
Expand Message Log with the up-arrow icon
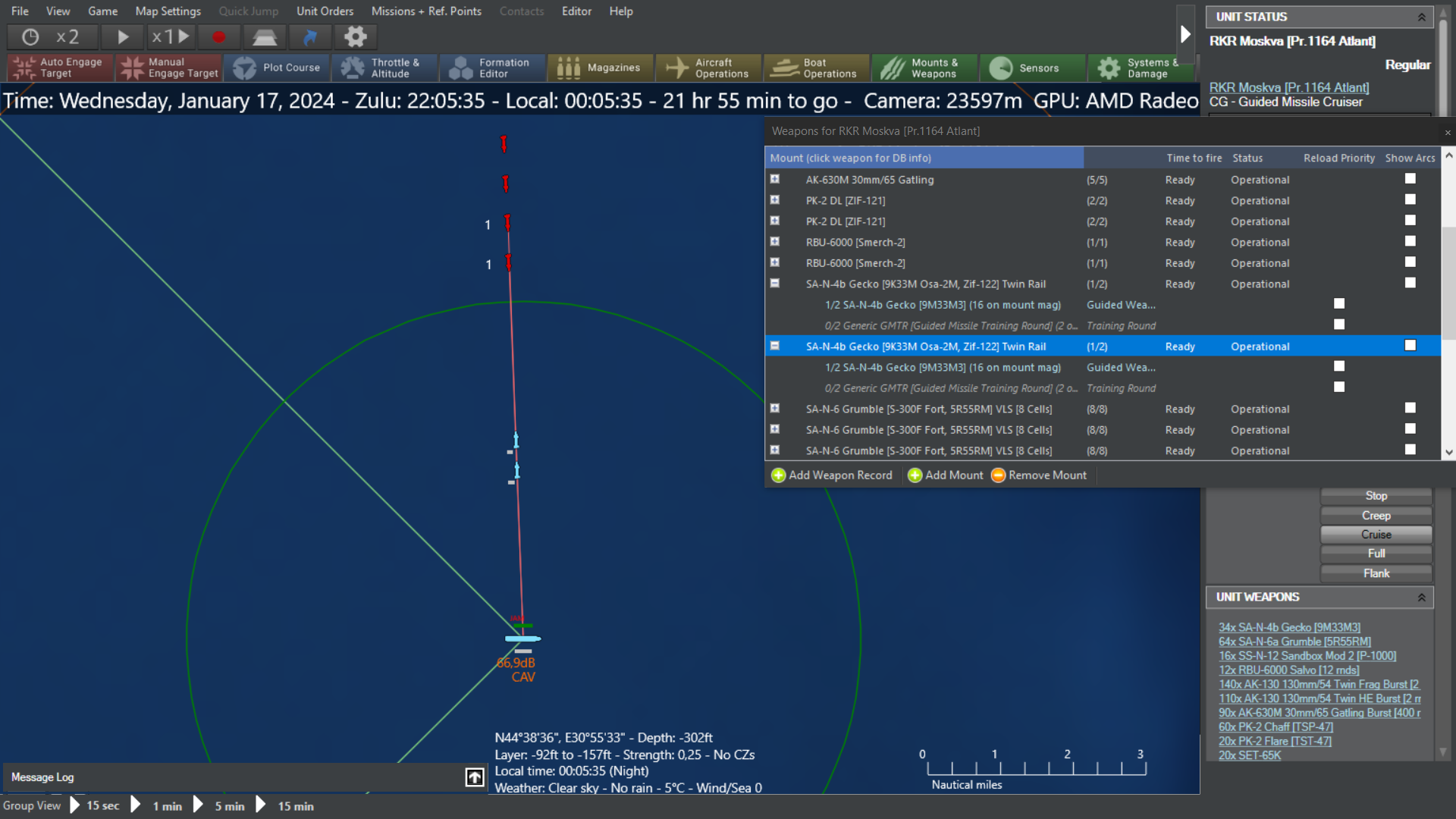(475, 777)
